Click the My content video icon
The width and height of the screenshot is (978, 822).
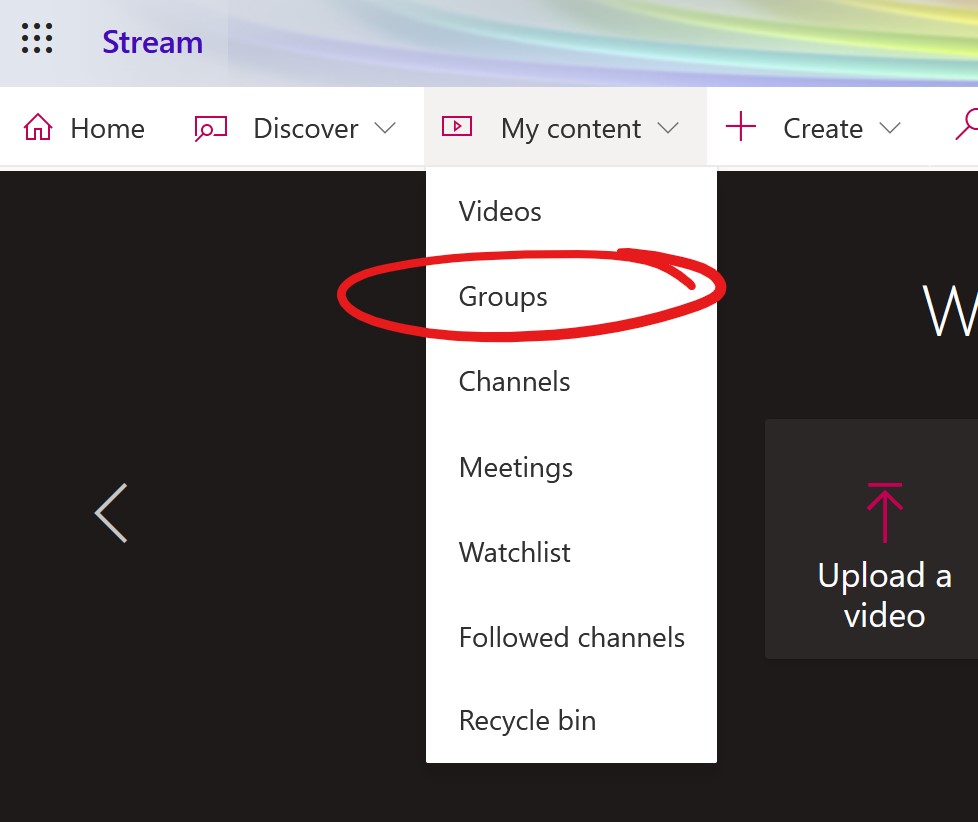[458, 127]
